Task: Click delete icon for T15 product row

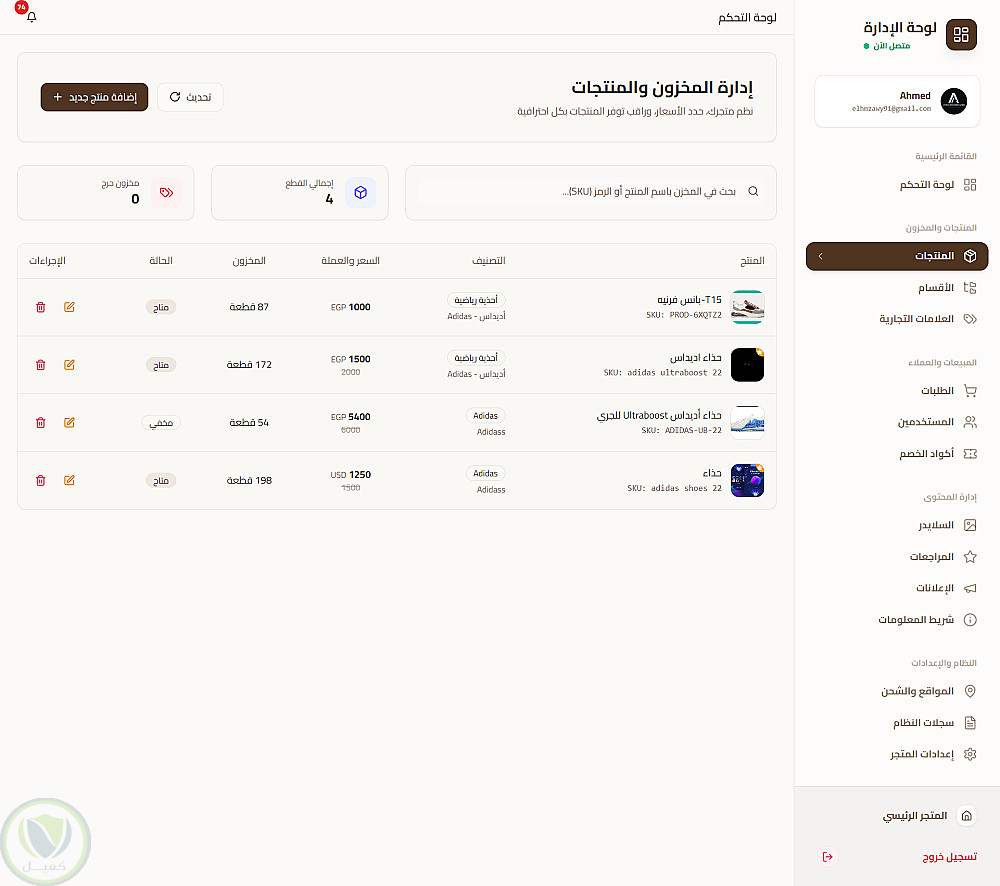Action: point(41,307)
